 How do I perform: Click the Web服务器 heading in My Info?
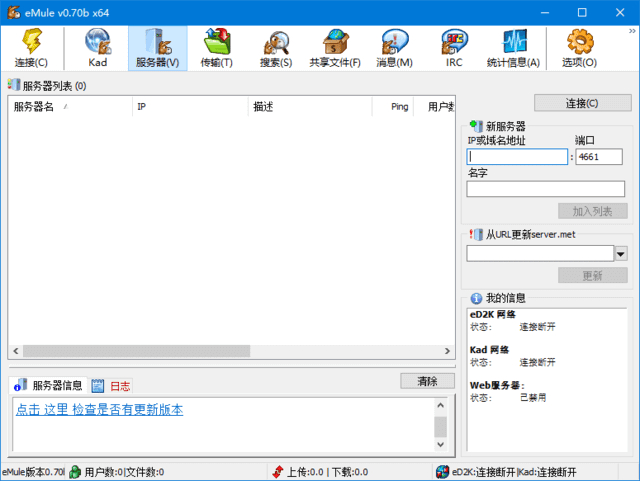click(497, 385)
